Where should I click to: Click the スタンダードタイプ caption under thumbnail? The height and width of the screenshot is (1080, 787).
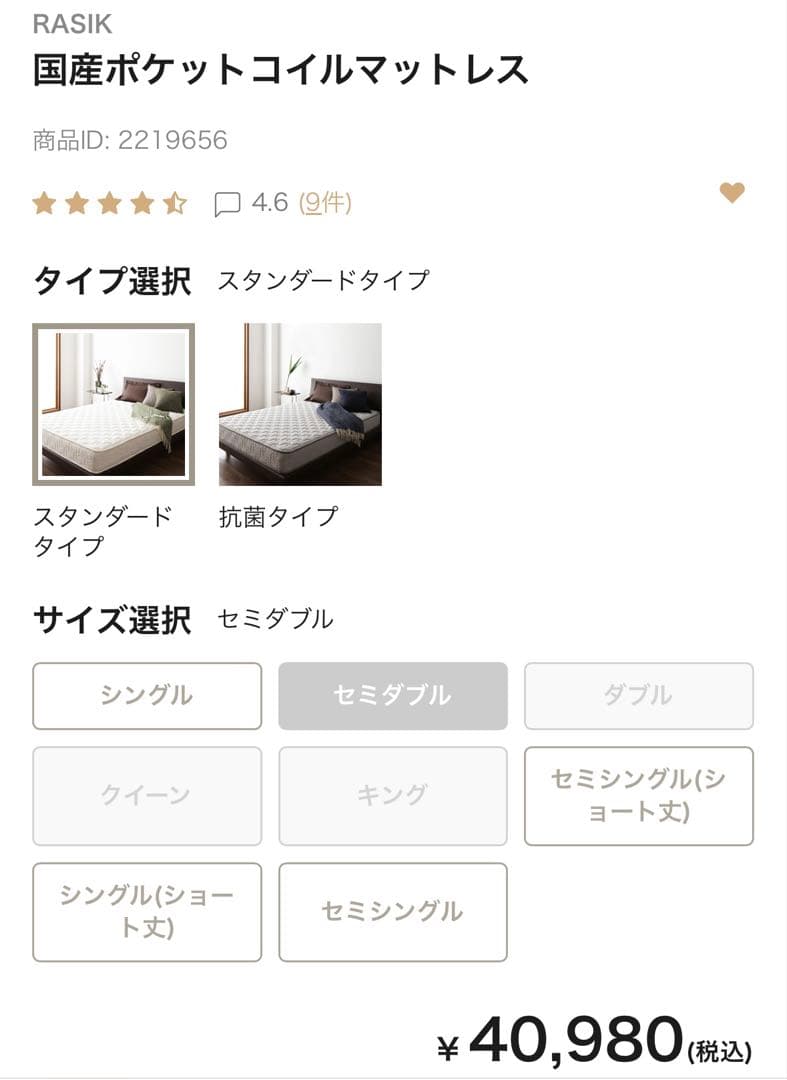coord(103,531)
